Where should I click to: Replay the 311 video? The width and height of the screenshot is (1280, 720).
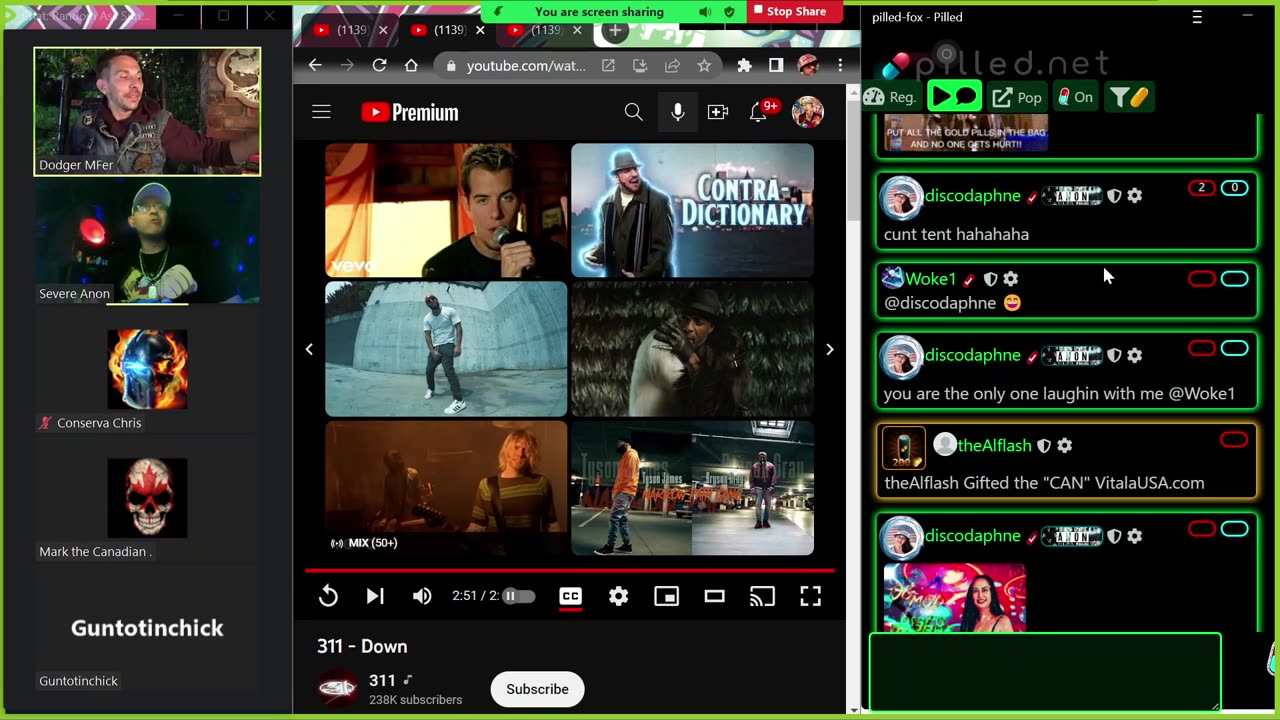coord(328,596)
